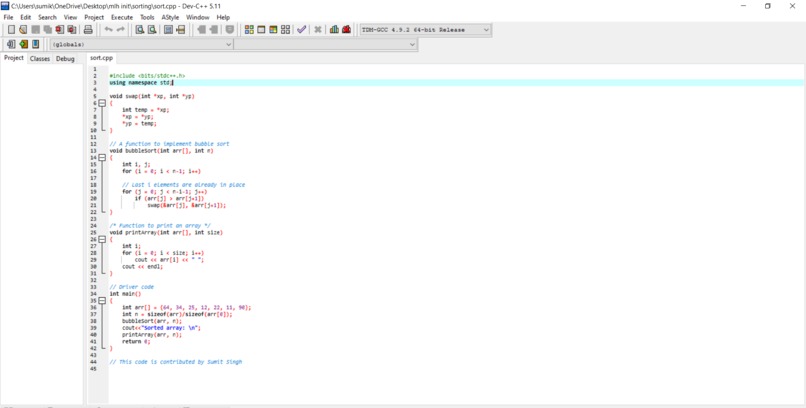Viewport: 806px width, 408px height.
Task: Click the Close All files toolbar icon
Action: pos(72,30)
